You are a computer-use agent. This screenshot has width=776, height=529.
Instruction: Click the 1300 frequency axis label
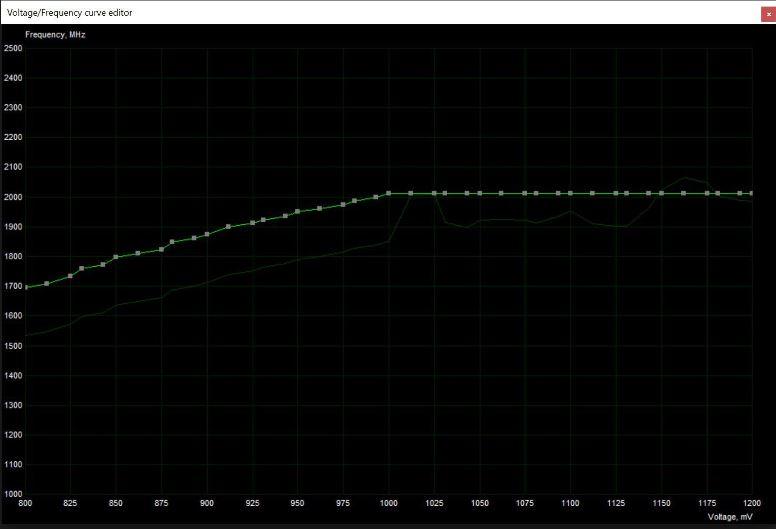[x=13, y=405]
